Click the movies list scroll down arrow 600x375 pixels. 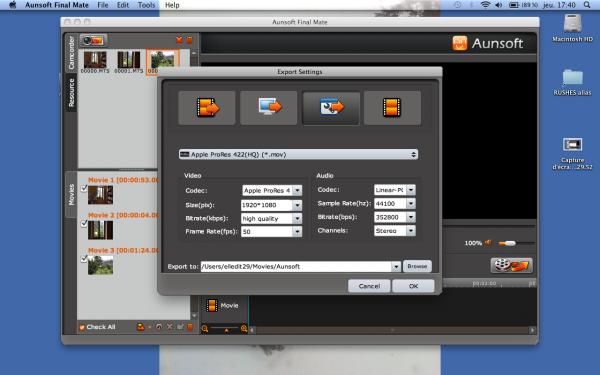(x=194, y=315)
